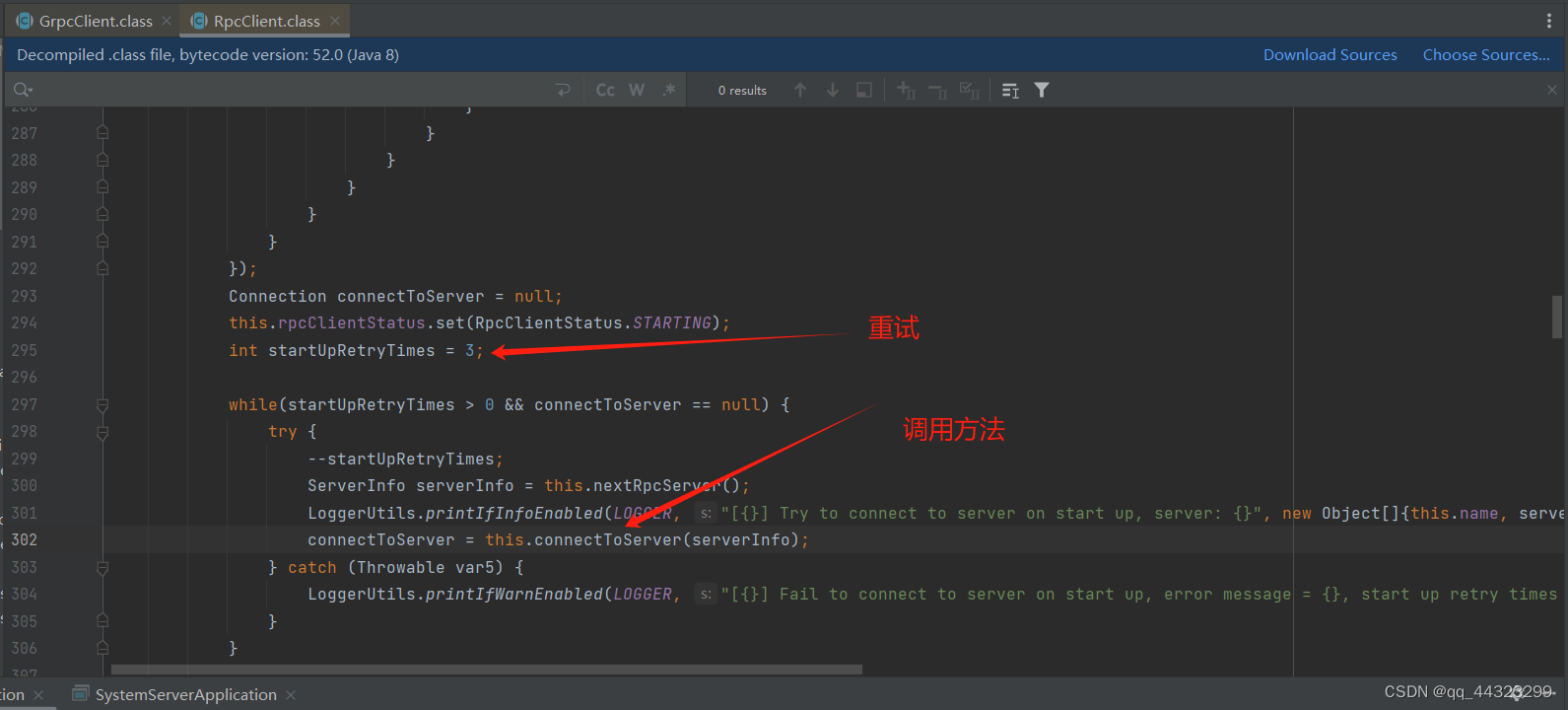This screenshot has height=710, width=1568.
Task: Close the RpcClient.class tab
Action: (x=335, y=21)
